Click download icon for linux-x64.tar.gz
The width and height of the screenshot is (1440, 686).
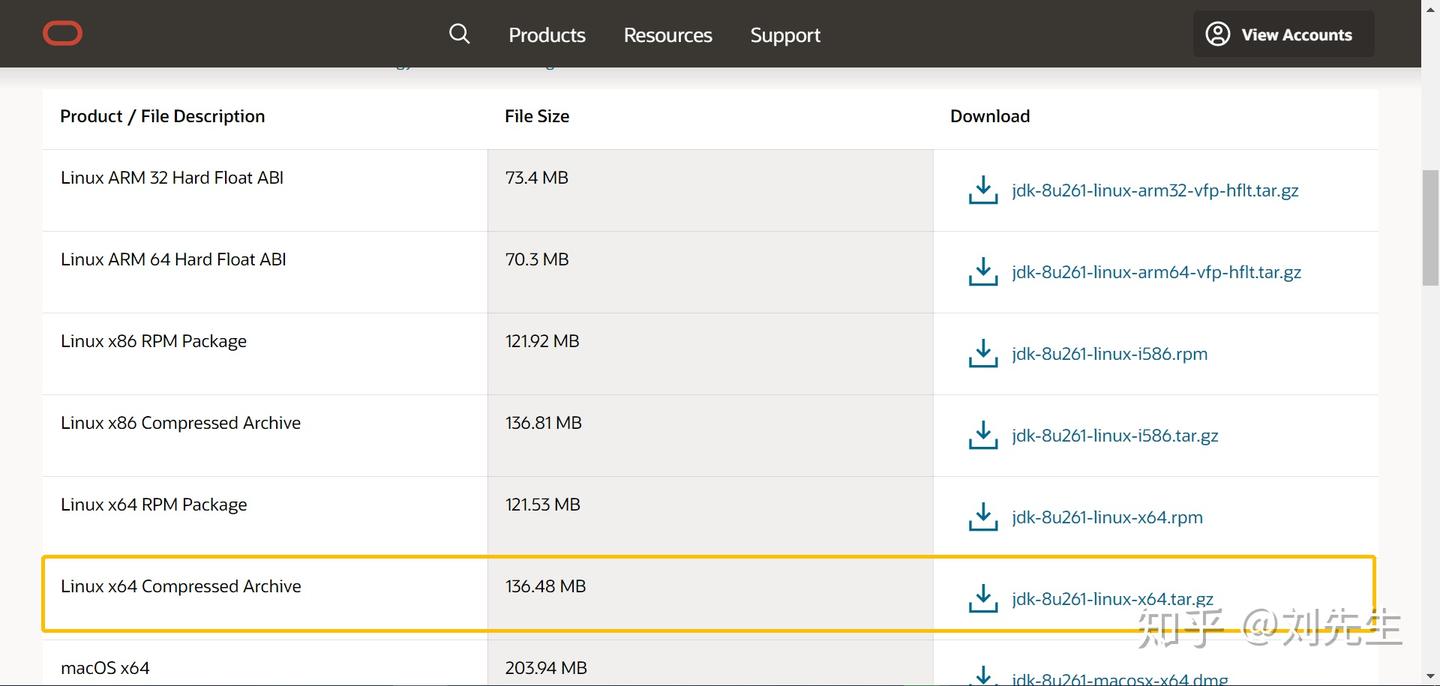point(983,599)
